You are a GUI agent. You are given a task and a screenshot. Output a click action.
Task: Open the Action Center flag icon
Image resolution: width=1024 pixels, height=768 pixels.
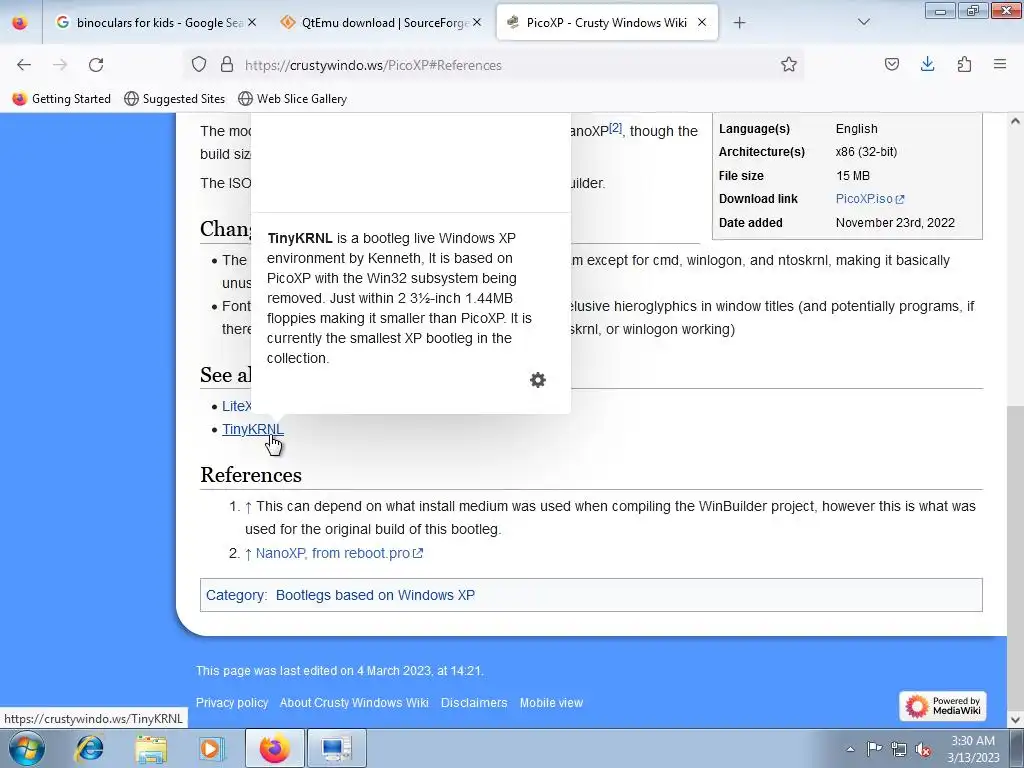[x=874, y=749]
